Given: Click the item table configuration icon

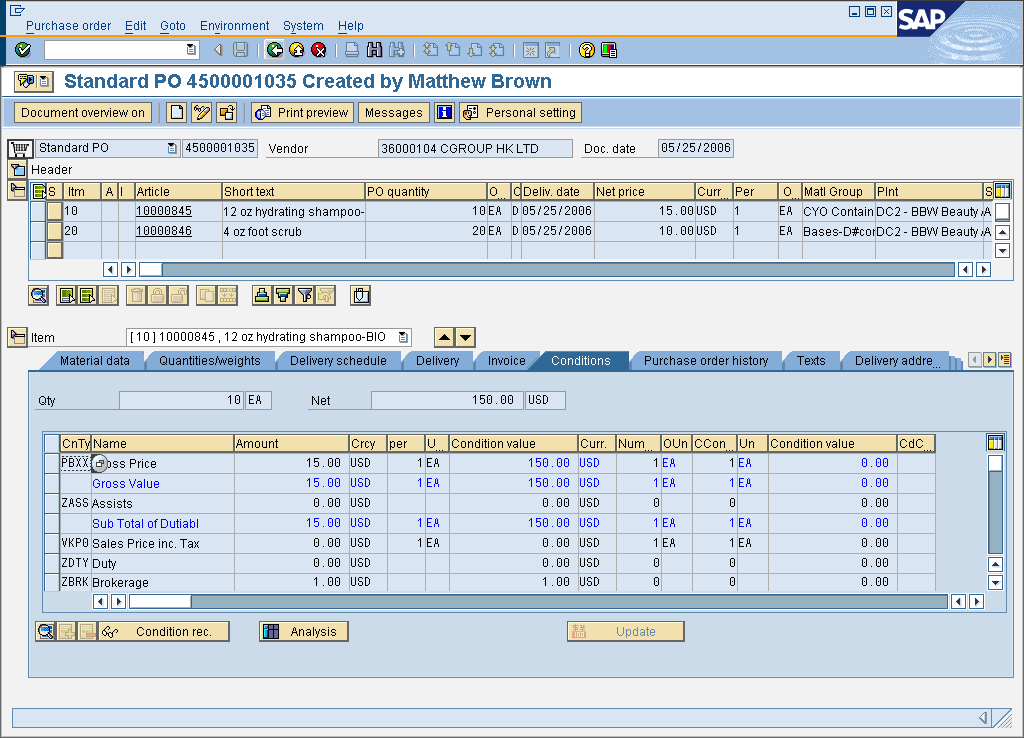Looking at the screenshot, I should pyautogui.click(x=1002, y=191).
